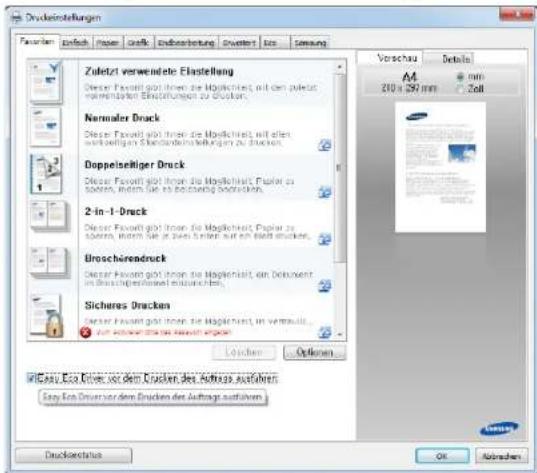537x473 pixels.
Task: Click the Abbrechen button
Action: pyautogui.click(x=501, y=456)
